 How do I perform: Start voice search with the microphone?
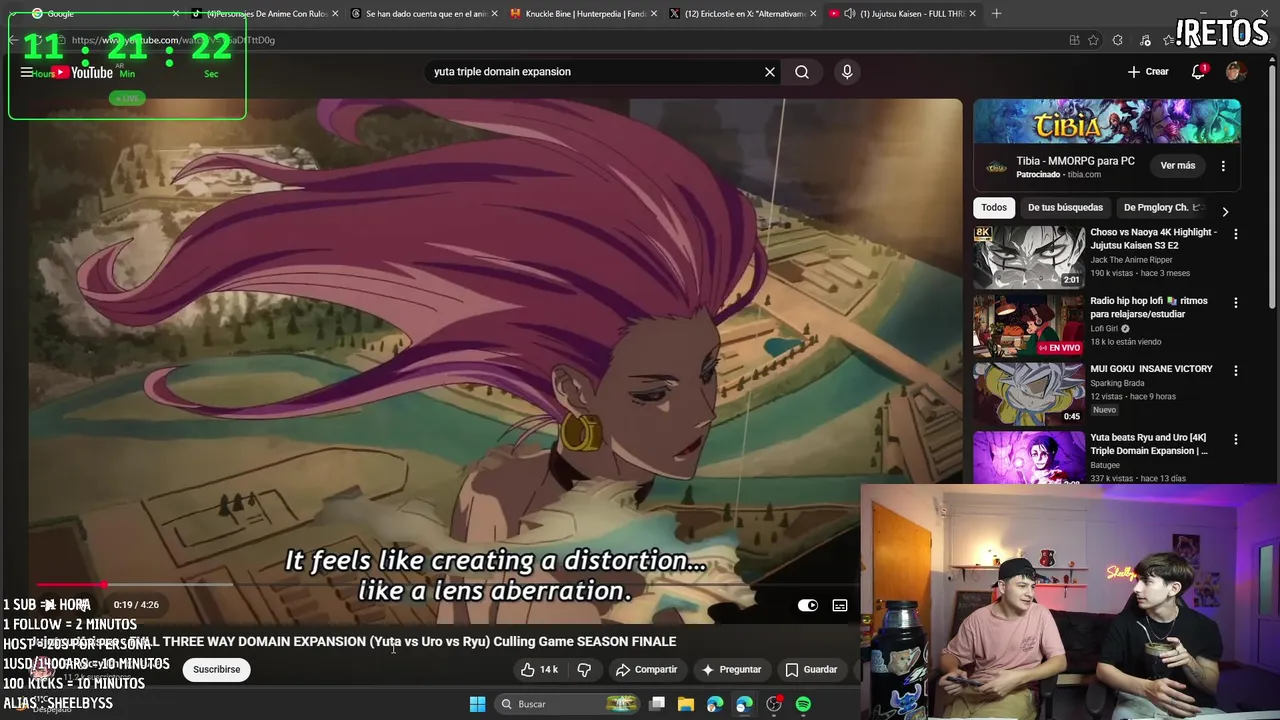point(847,72)
